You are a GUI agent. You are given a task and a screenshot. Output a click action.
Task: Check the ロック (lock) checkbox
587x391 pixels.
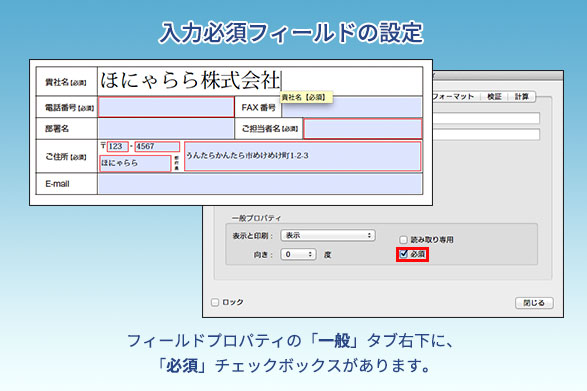pyautogui.click(x=215, y=302)
